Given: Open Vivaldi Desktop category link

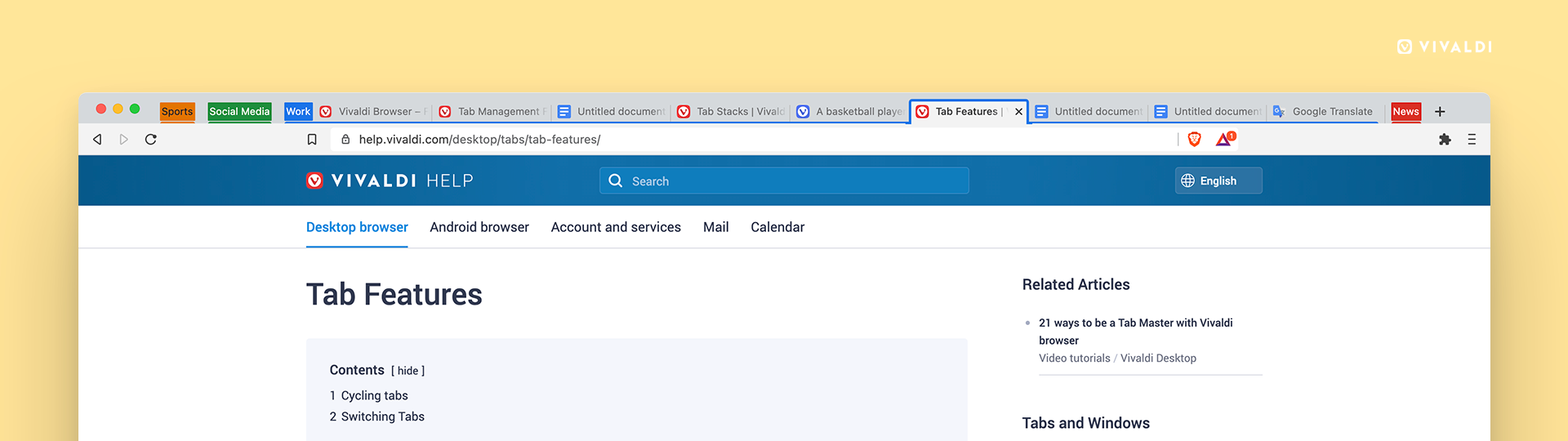Looking at the screenshot, I should coord(1158,359).
